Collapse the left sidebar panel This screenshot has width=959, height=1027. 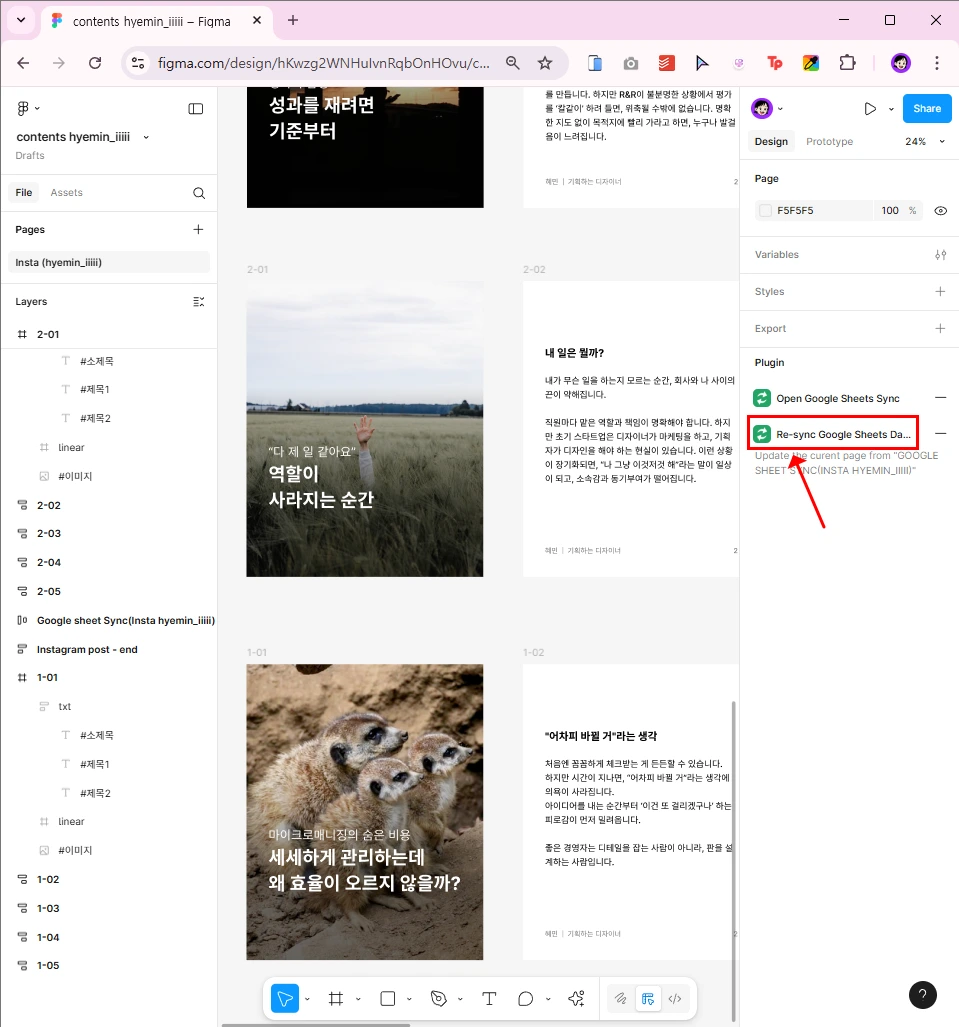pos(196,108)
